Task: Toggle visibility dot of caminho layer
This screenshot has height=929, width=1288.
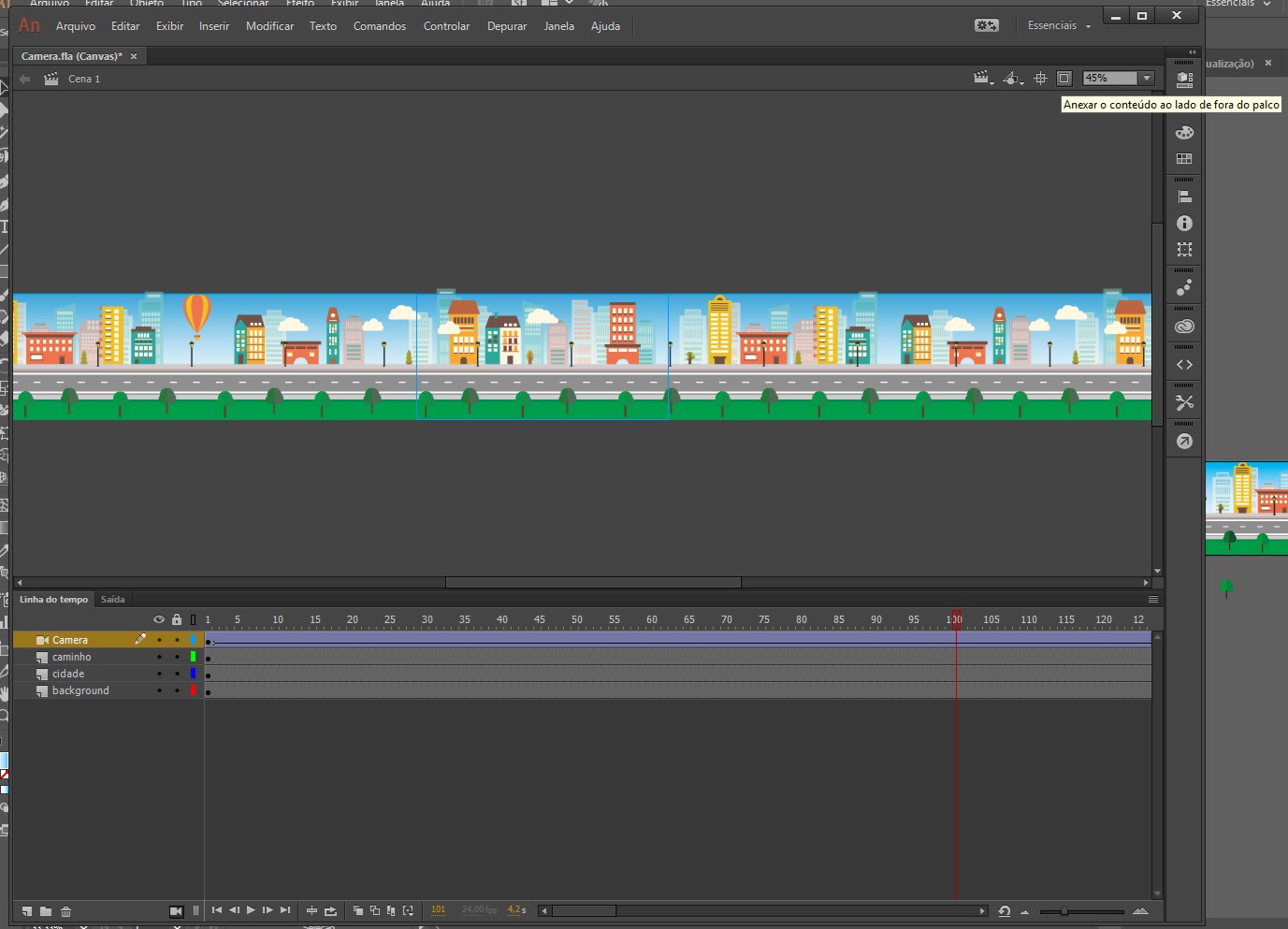Action: pos(159,657)
